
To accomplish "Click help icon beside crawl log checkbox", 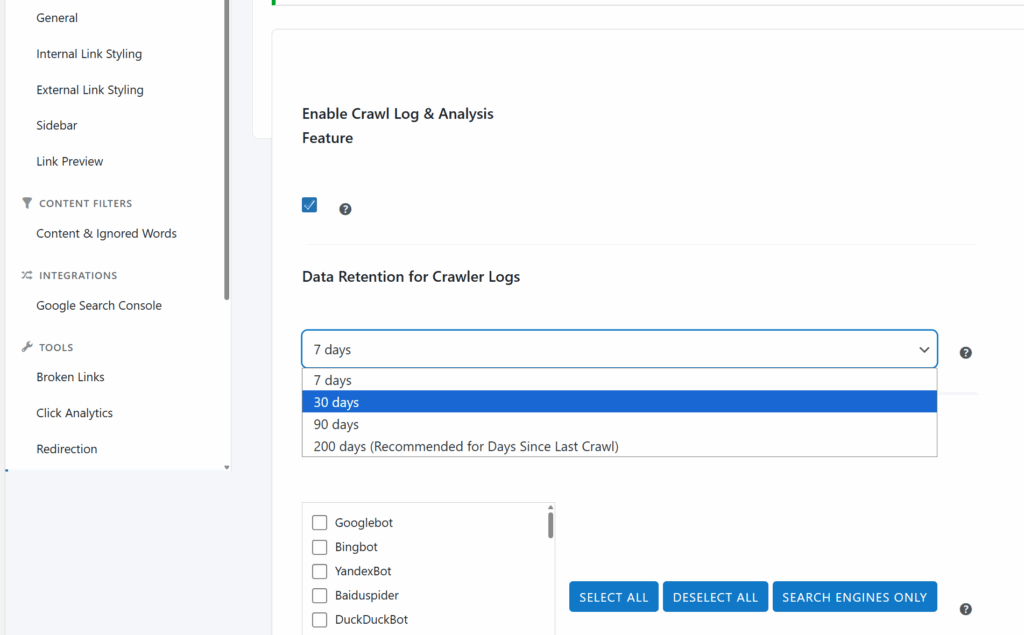I will [345, 209].
